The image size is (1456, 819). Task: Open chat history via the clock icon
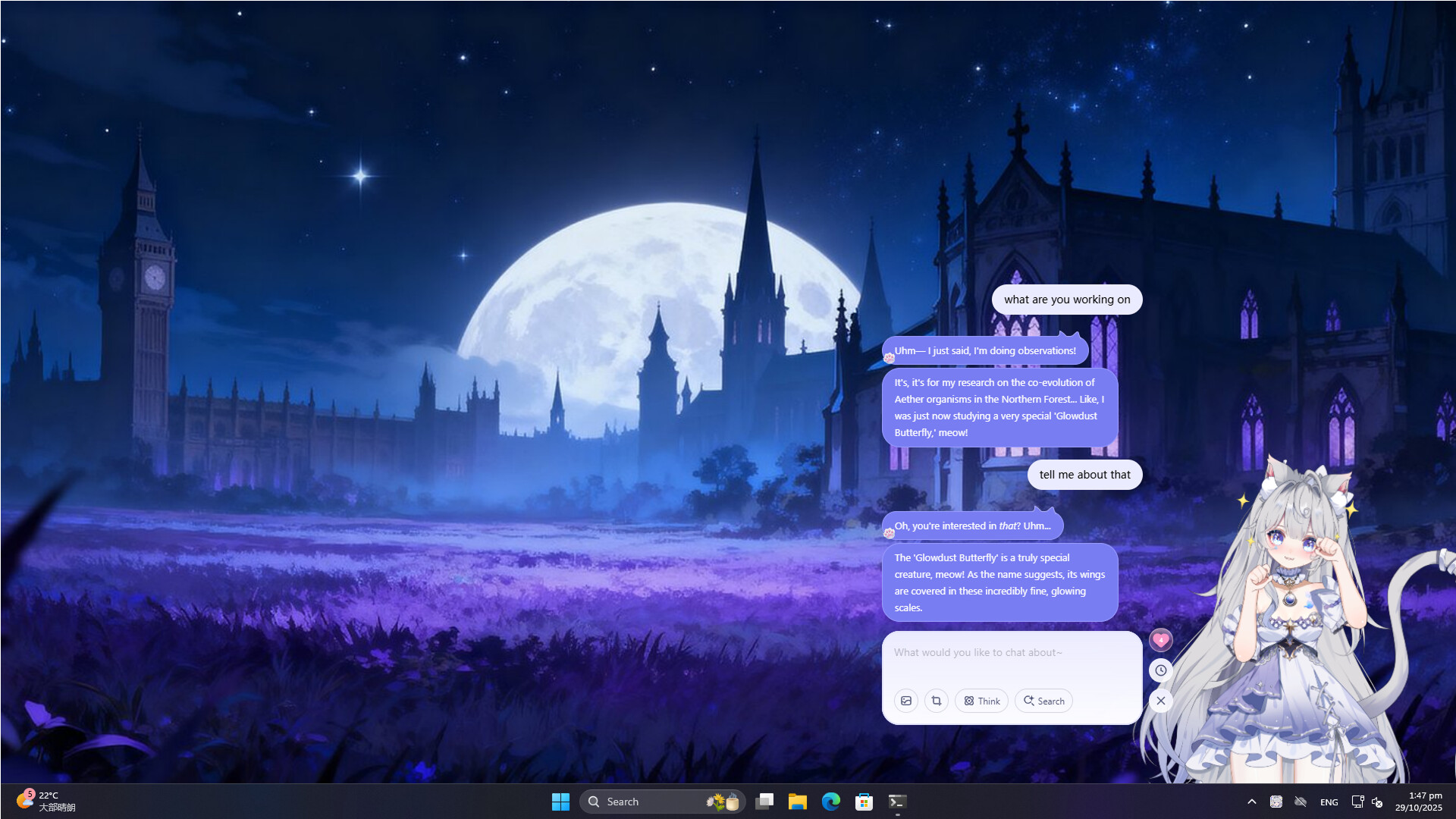tap(1160, 670)
